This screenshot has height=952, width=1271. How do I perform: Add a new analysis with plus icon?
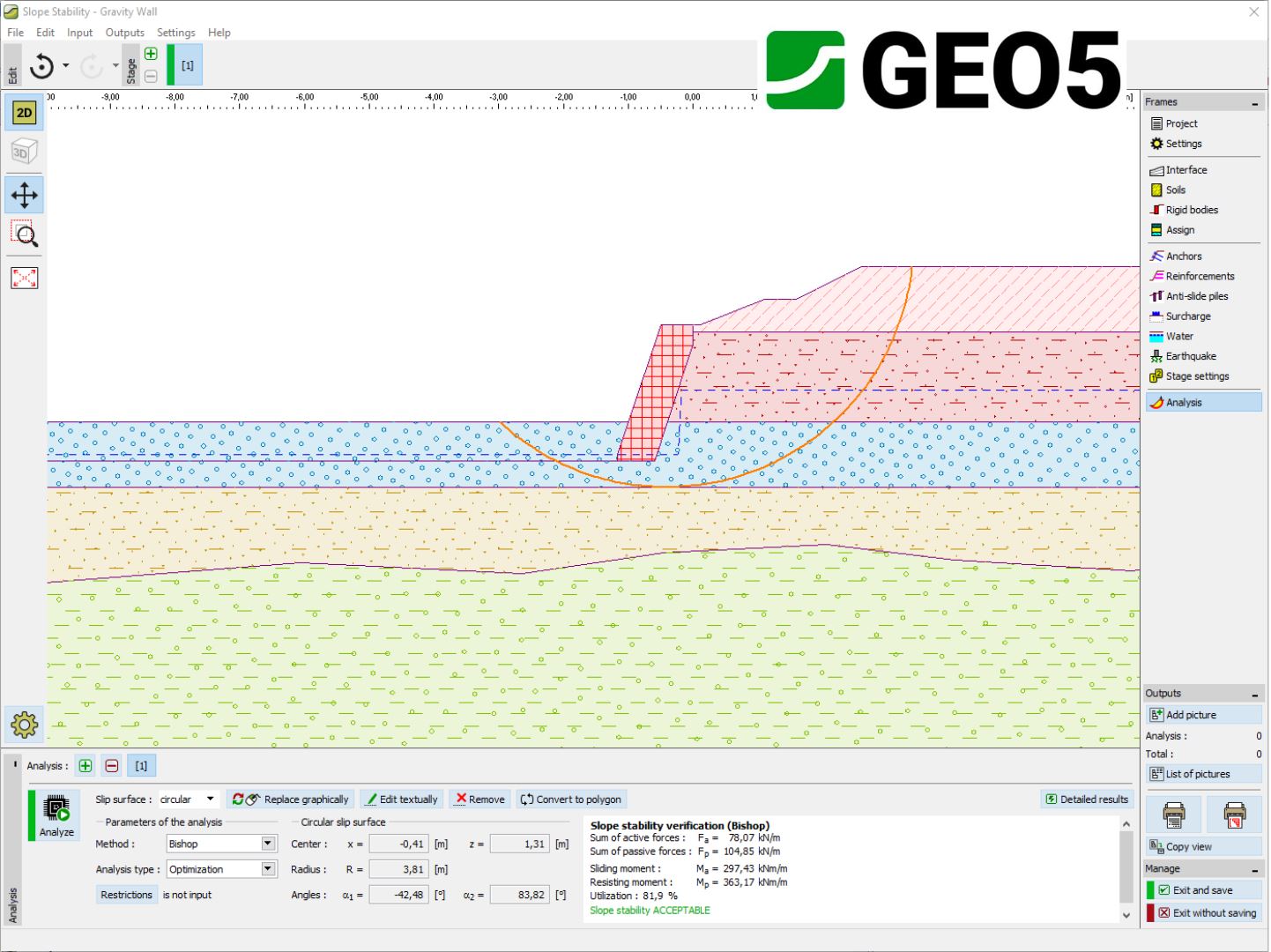click(x=85, y=766)
